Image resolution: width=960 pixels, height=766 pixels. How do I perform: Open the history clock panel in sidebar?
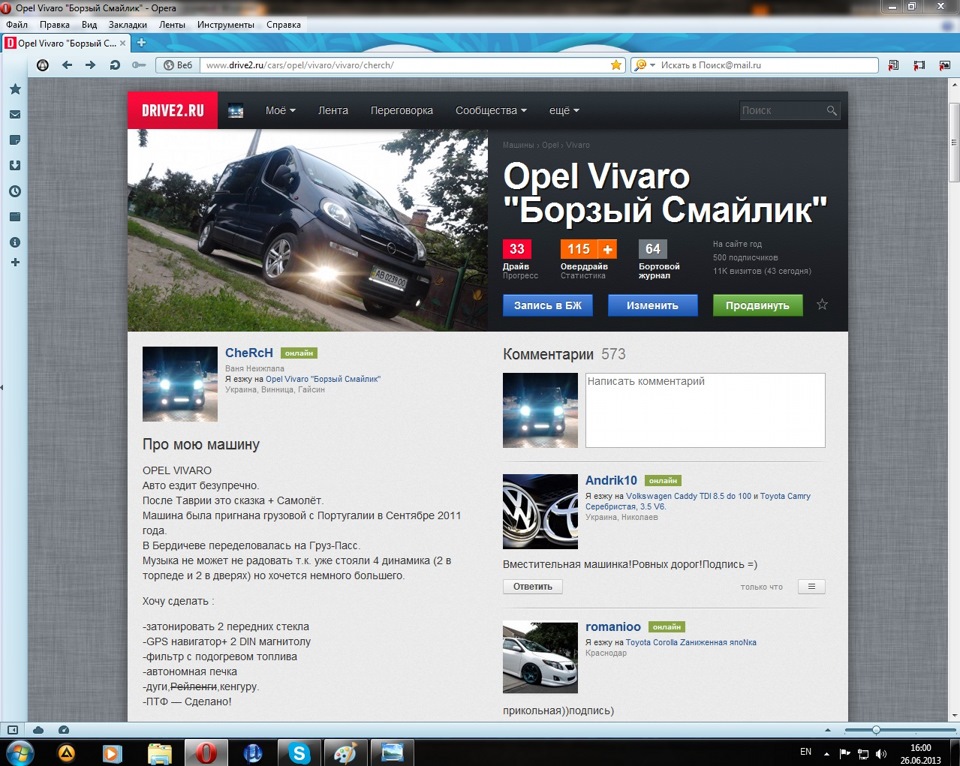click(x=15, y=191)
